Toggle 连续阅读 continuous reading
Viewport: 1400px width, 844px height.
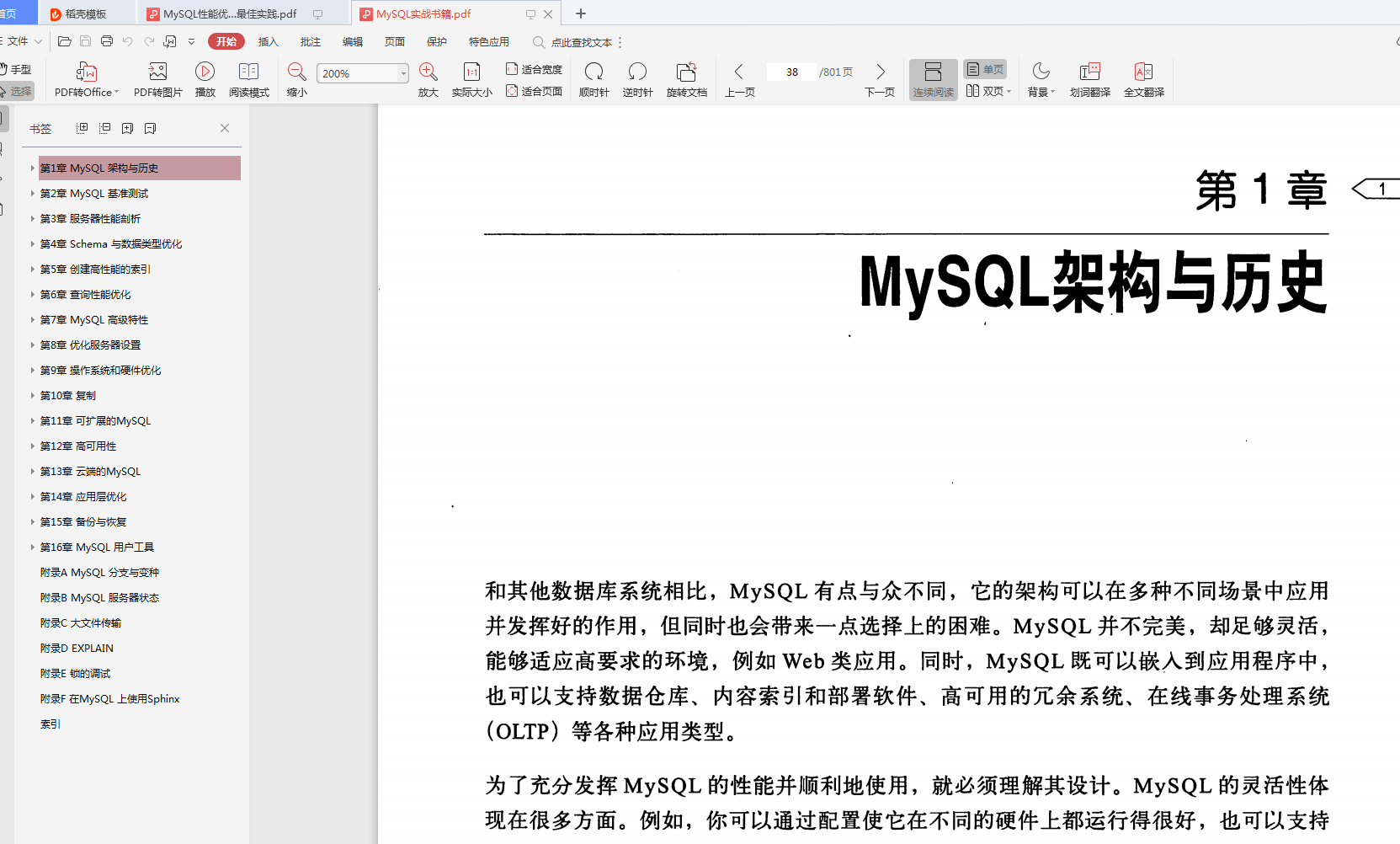click(x=933, y=79)
